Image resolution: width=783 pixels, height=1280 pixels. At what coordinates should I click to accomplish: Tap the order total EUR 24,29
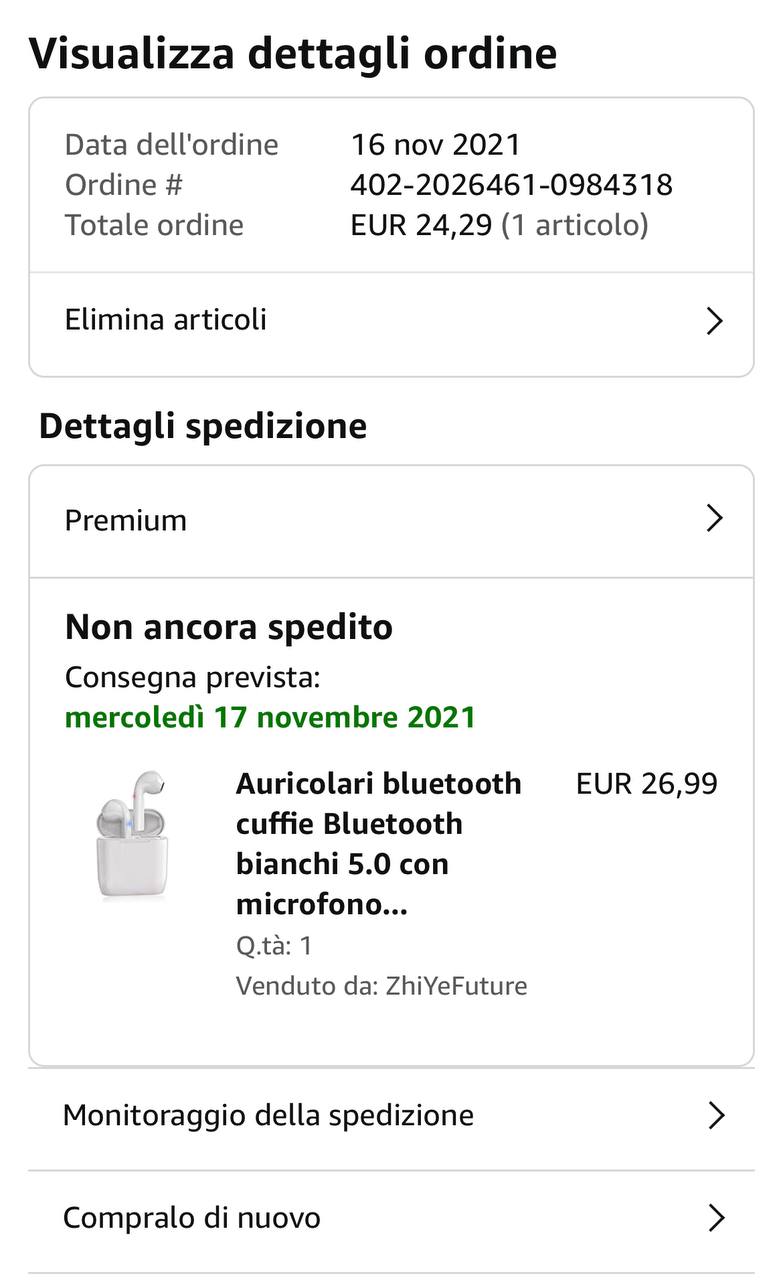click(x=421, y=225)
